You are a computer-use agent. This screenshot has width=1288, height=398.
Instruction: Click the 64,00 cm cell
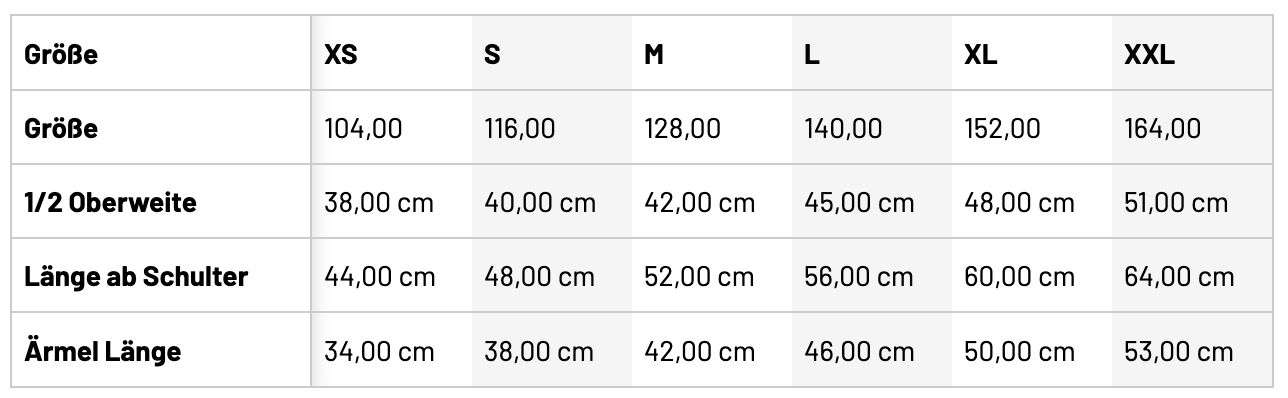click(x=1179, y=277)
